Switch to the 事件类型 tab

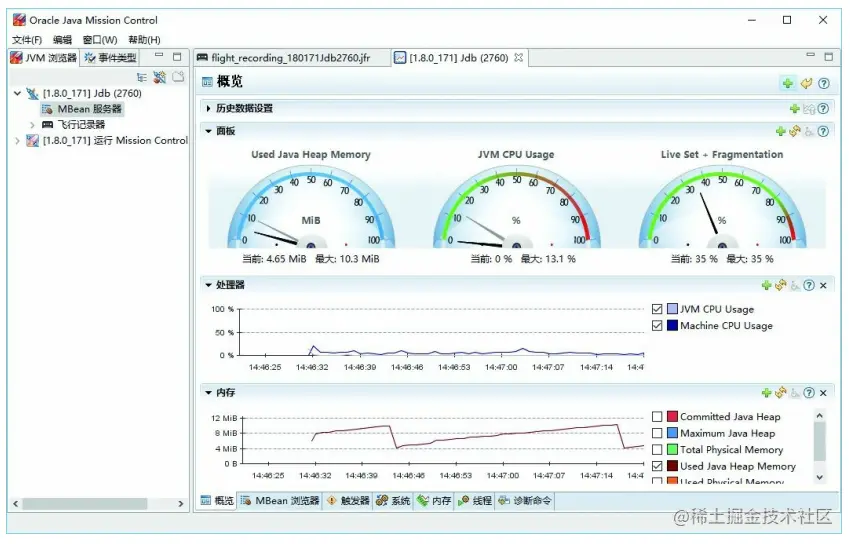(111, 57)
